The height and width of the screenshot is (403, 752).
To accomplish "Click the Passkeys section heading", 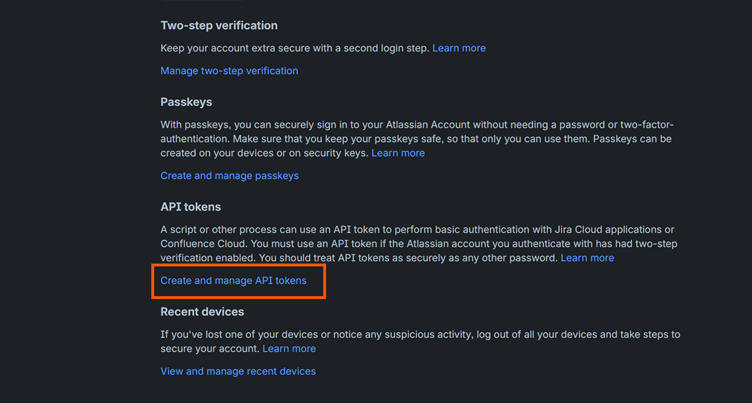I will point(186,102).
